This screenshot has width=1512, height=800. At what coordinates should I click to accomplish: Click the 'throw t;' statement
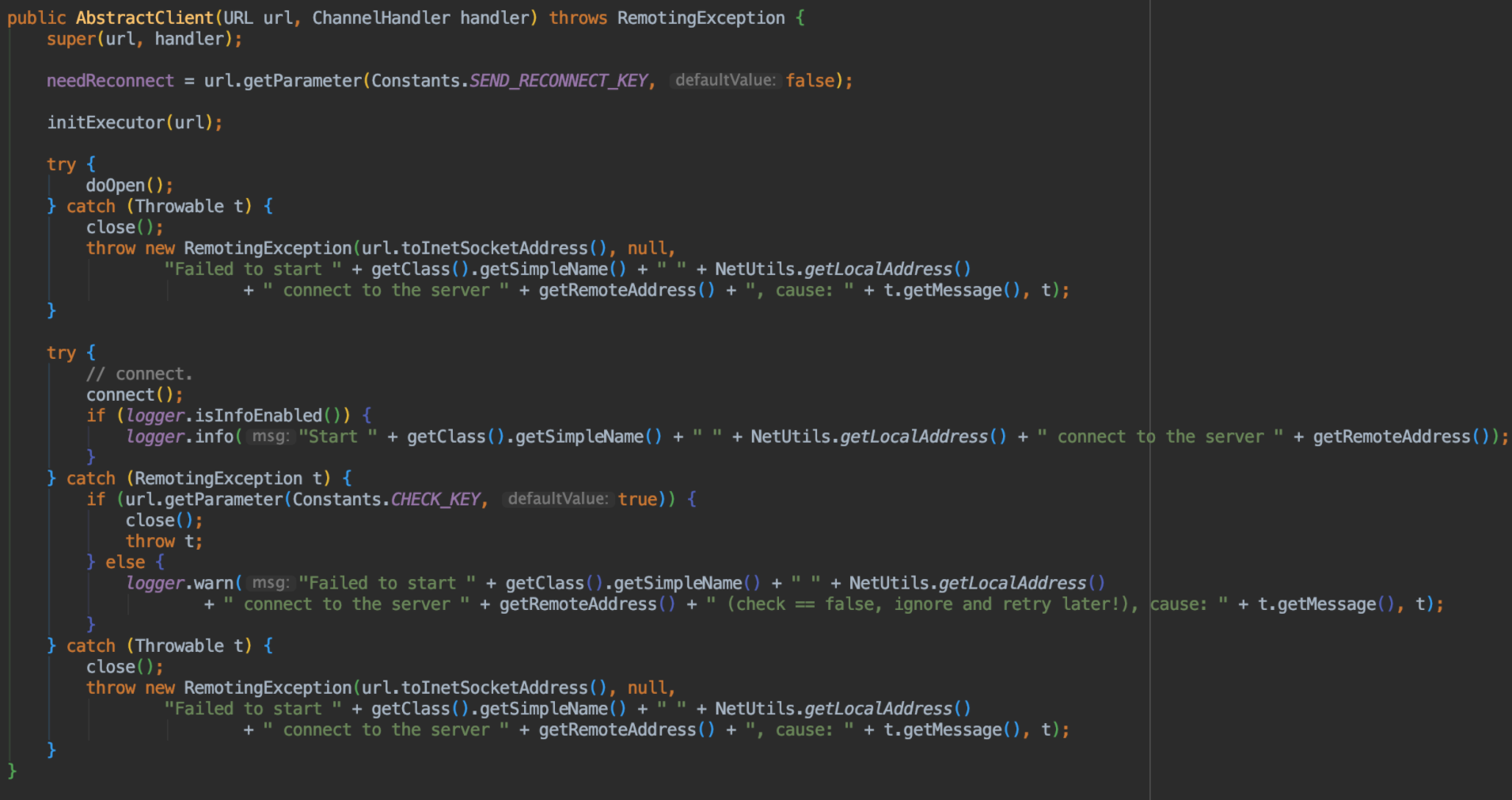[x=165, y=542]
